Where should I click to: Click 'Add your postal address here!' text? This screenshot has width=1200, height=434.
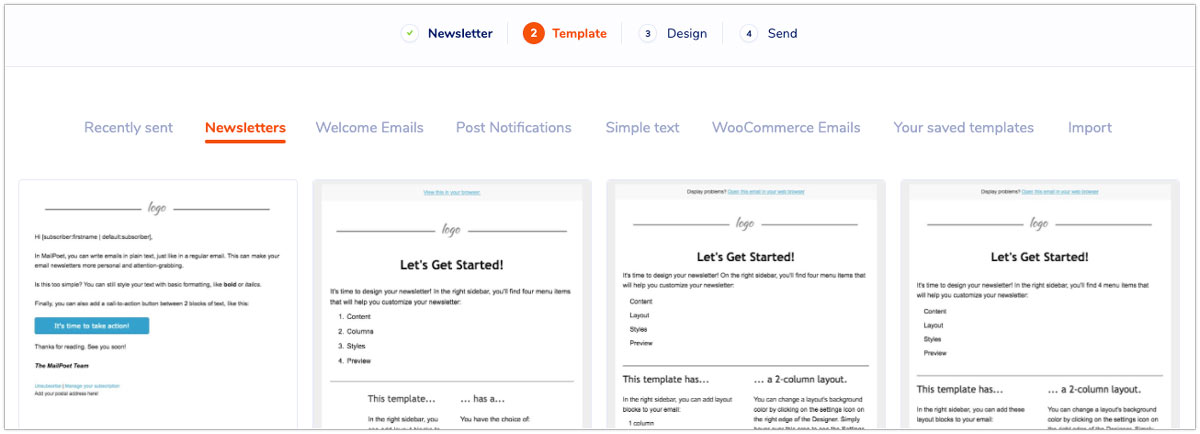[66, 393]
